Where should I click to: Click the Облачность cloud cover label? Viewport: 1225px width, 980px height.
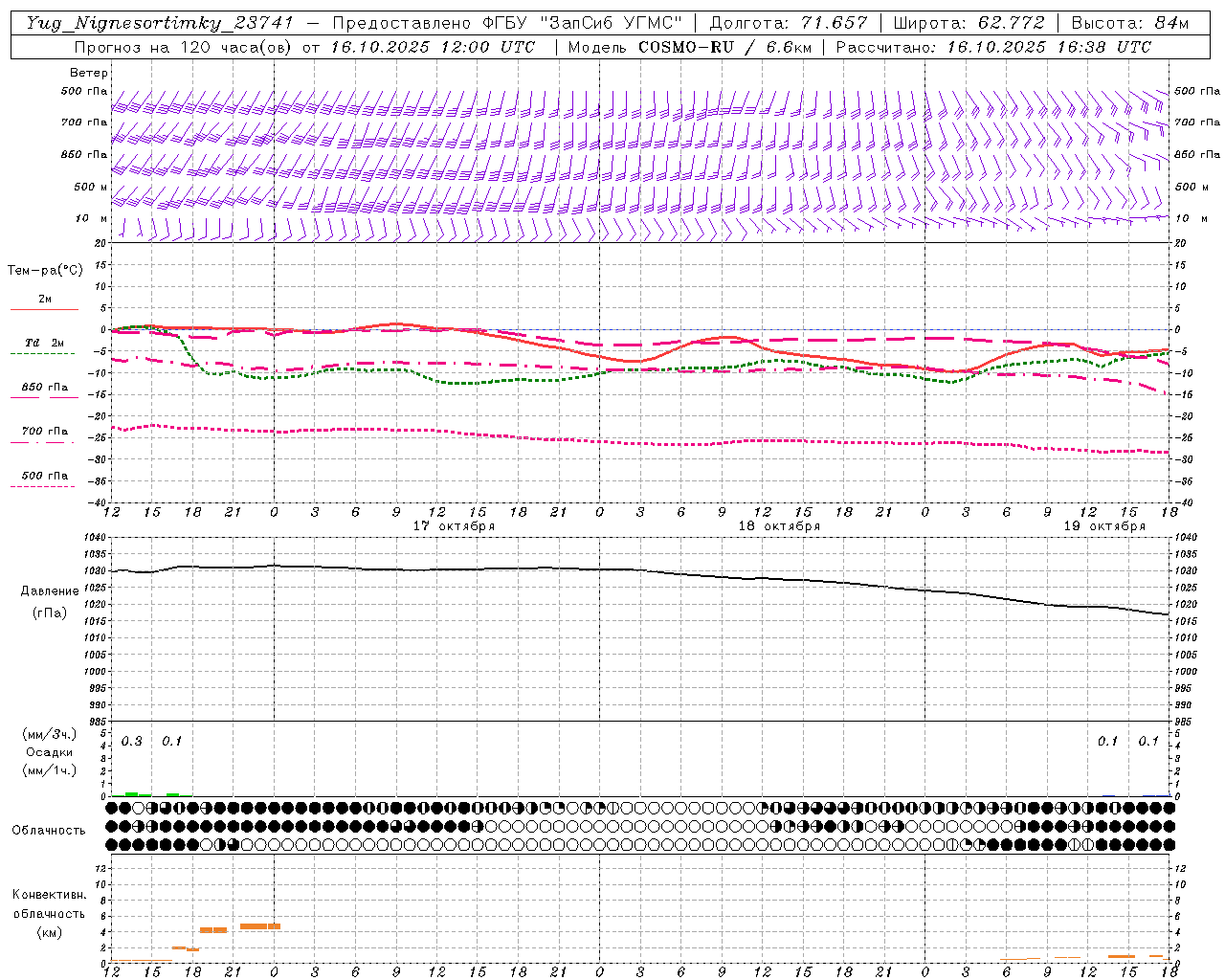[49, 831]
